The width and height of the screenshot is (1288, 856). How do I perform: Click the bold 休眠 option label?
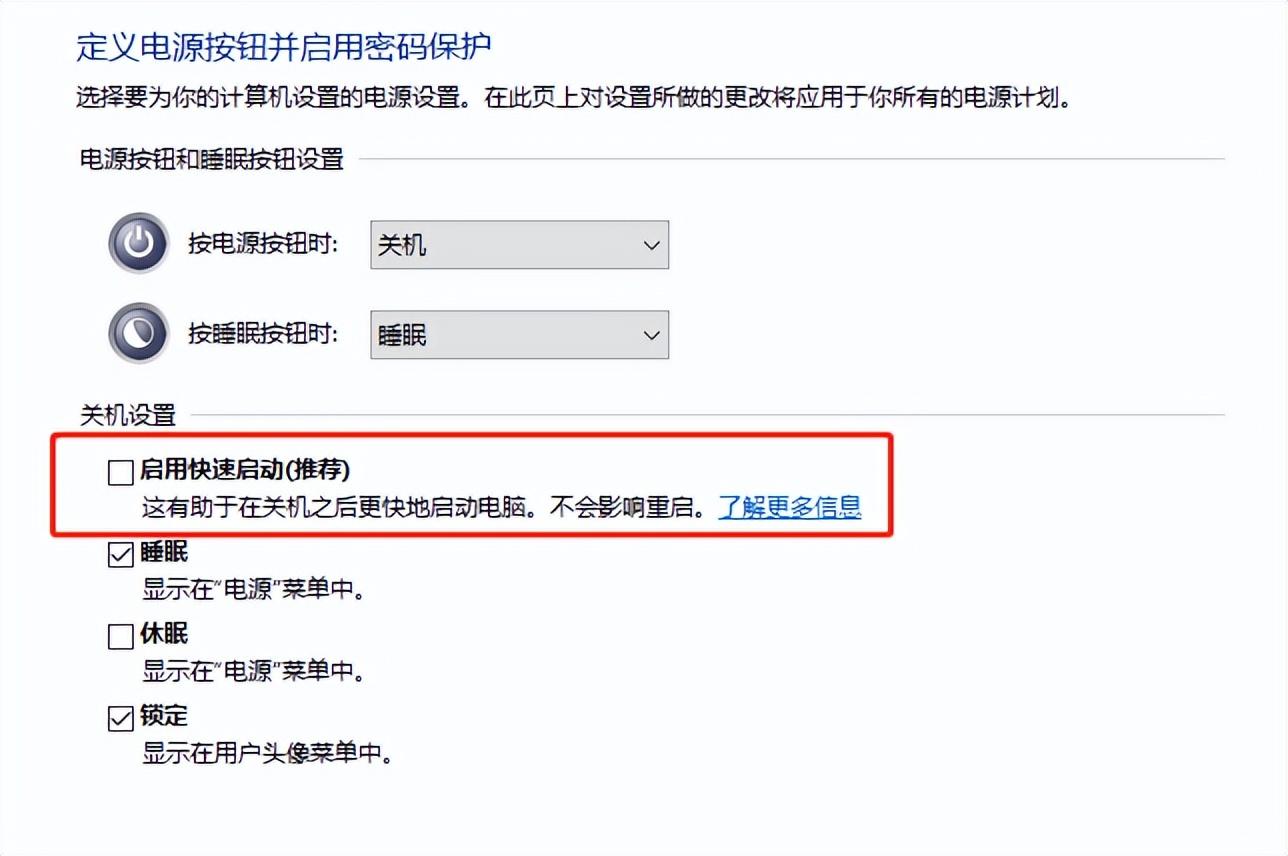coord(164,634)
